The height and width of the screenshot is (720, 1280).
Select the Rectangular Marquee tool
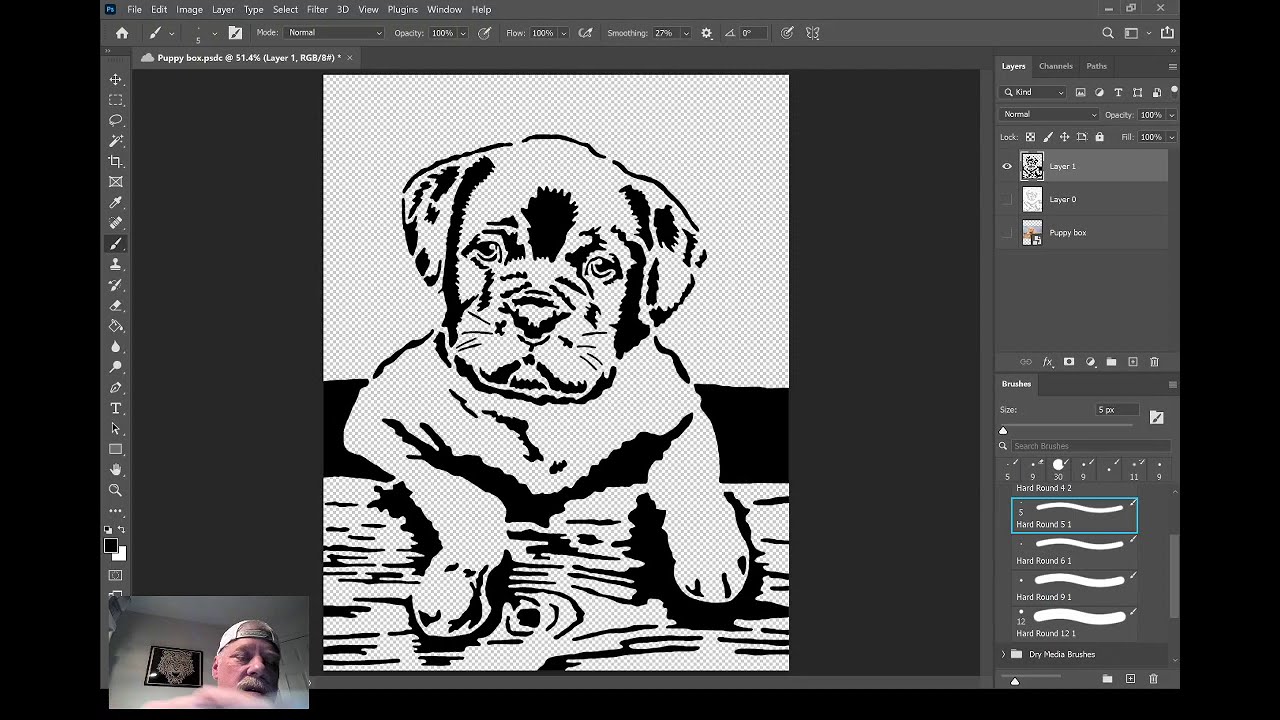click(116, 100)
